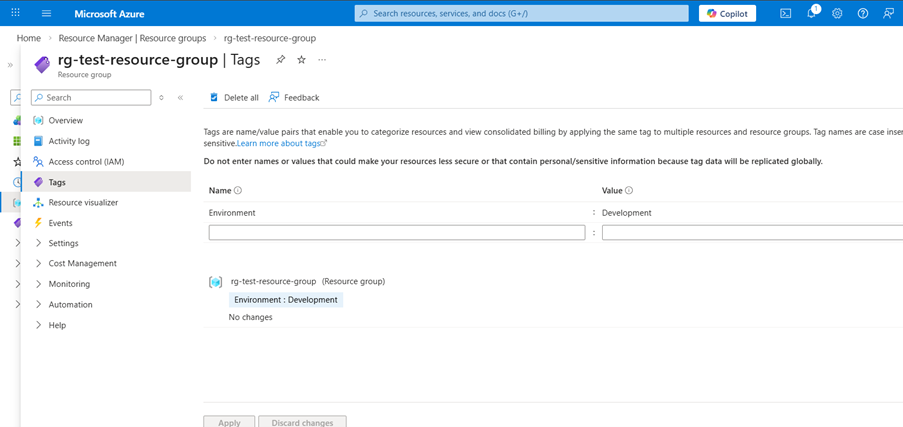Click the Help question mark icon

(863, 13)
